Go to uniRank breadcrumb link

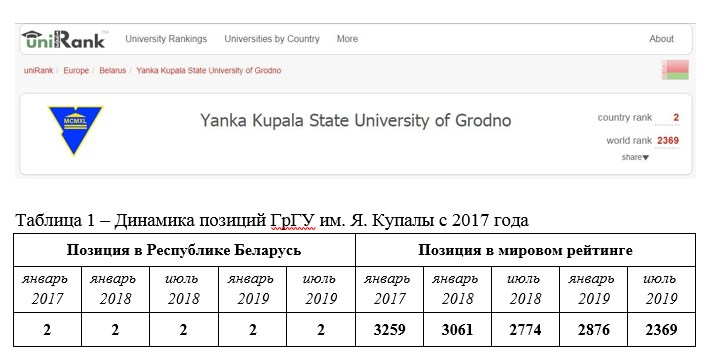38,71
